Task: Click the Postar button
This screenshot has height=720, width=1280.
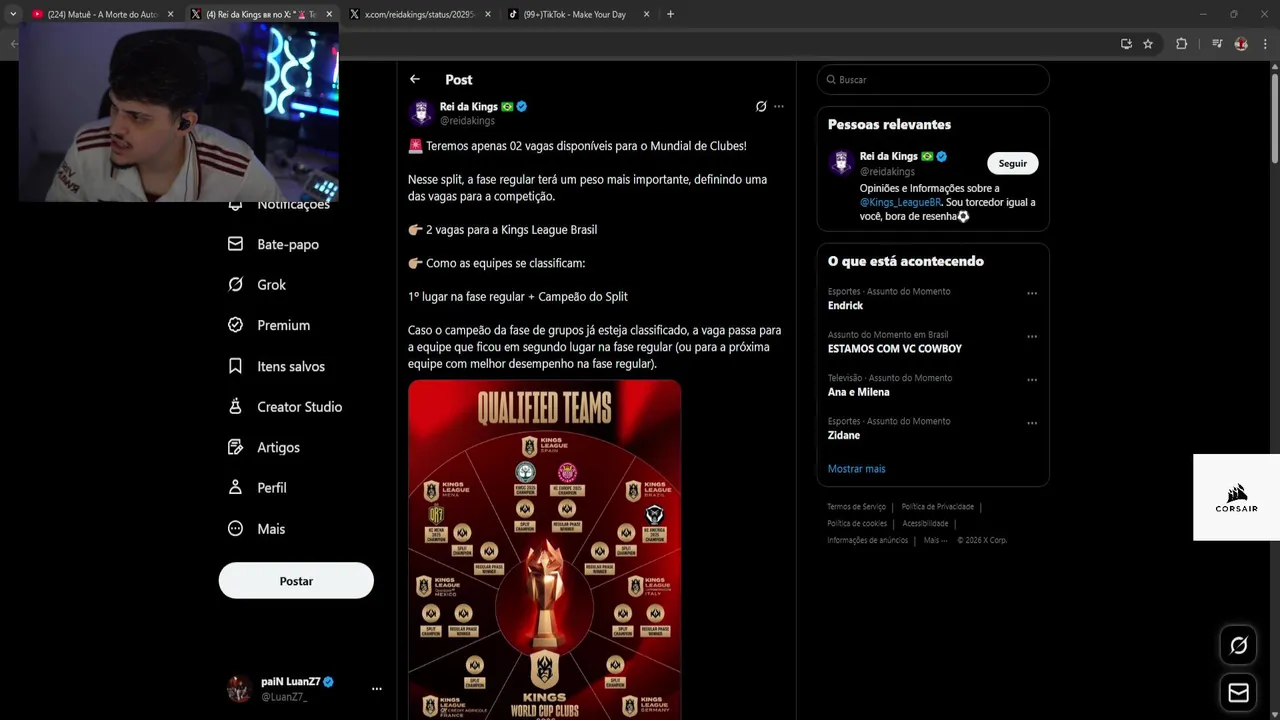Action: tap(296, 581)
